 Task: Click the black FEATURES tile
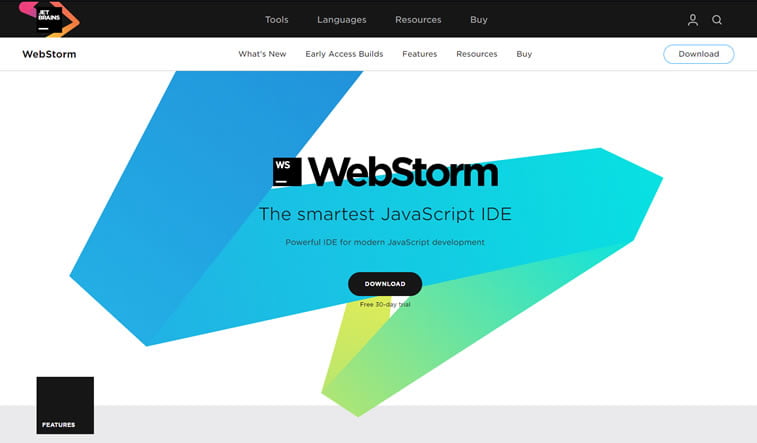pyautogui.click(x=65, y=405)
